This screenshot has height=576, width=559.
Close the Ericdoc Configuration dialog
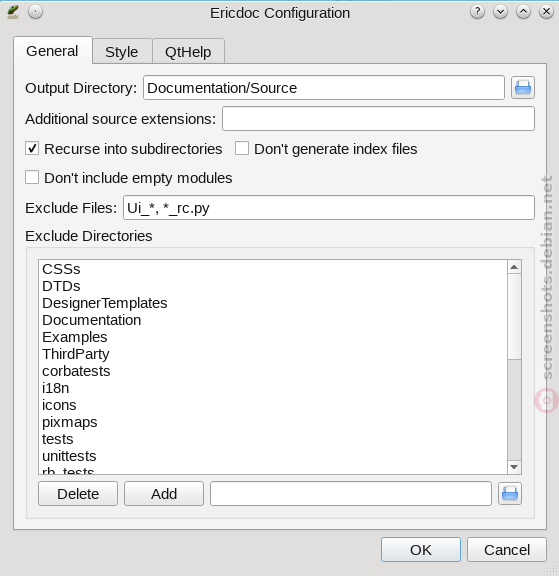(x=546, y=12)
